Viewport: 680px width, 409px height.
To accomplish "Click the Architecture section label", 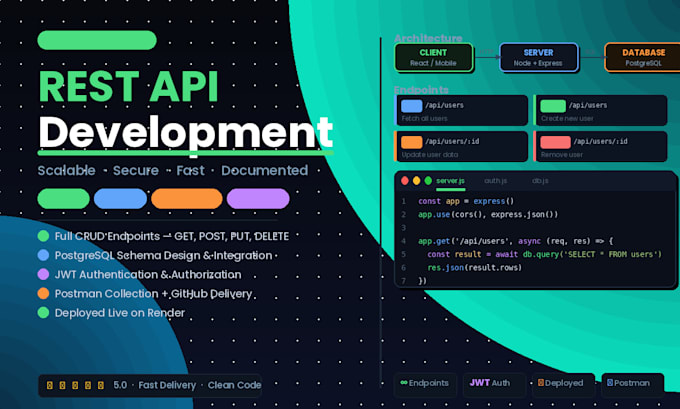I will coord(428,38).
